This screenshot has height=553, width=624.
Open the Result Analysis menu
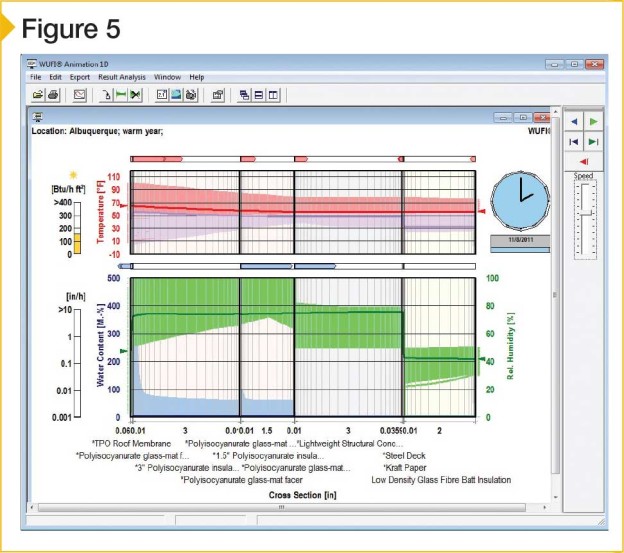click(122, 77)
